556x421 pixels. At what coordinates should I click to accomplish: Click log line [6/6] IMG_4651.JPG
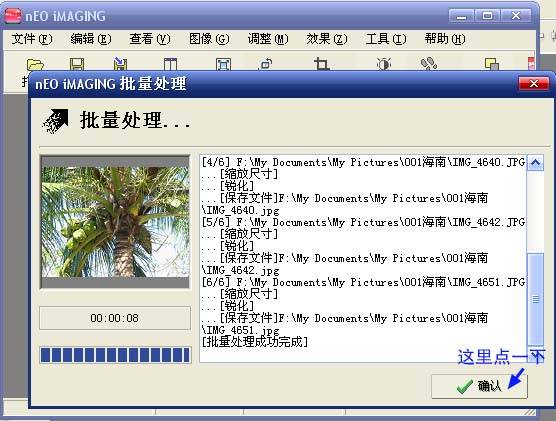click(363, 282)
